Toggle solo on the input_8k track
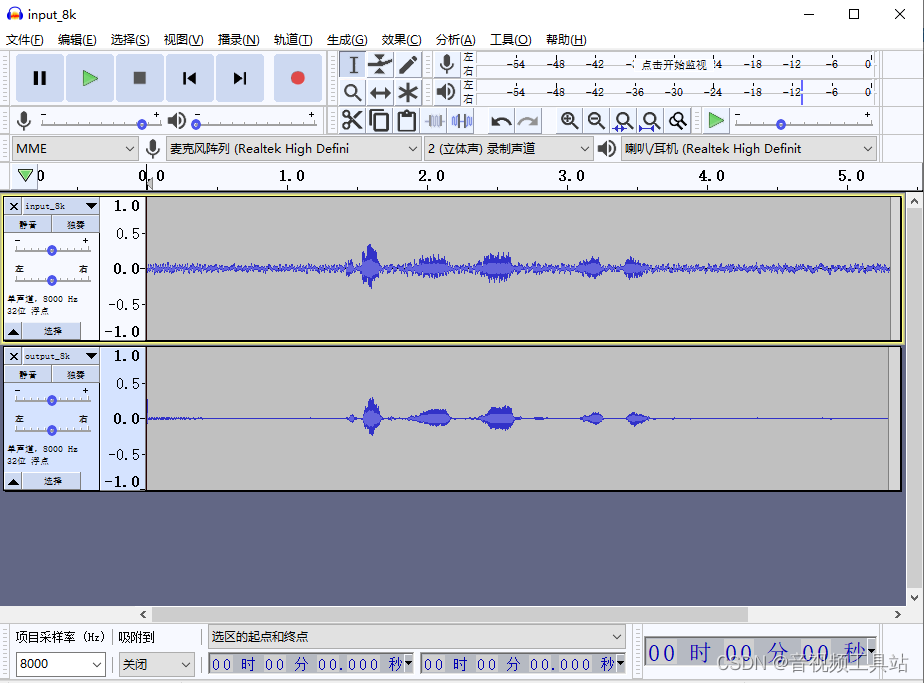This screenshot has width=924, height=683. (75, 225)
